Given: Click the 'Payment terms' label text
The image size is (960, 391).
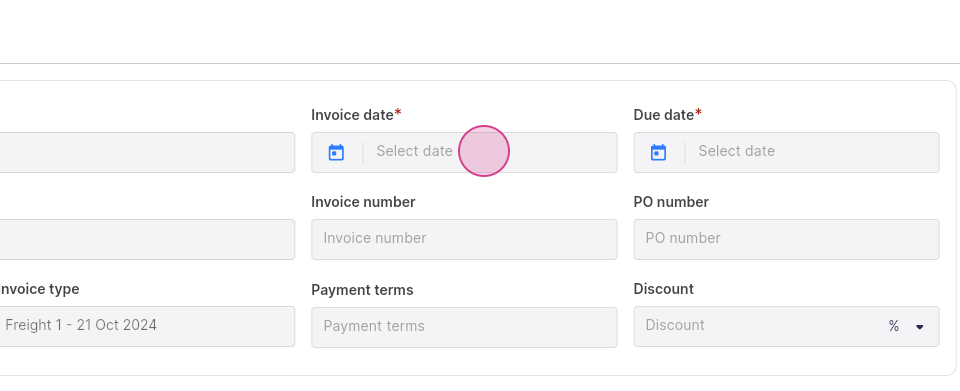Looking at the screenshot, I should (362, 290).
